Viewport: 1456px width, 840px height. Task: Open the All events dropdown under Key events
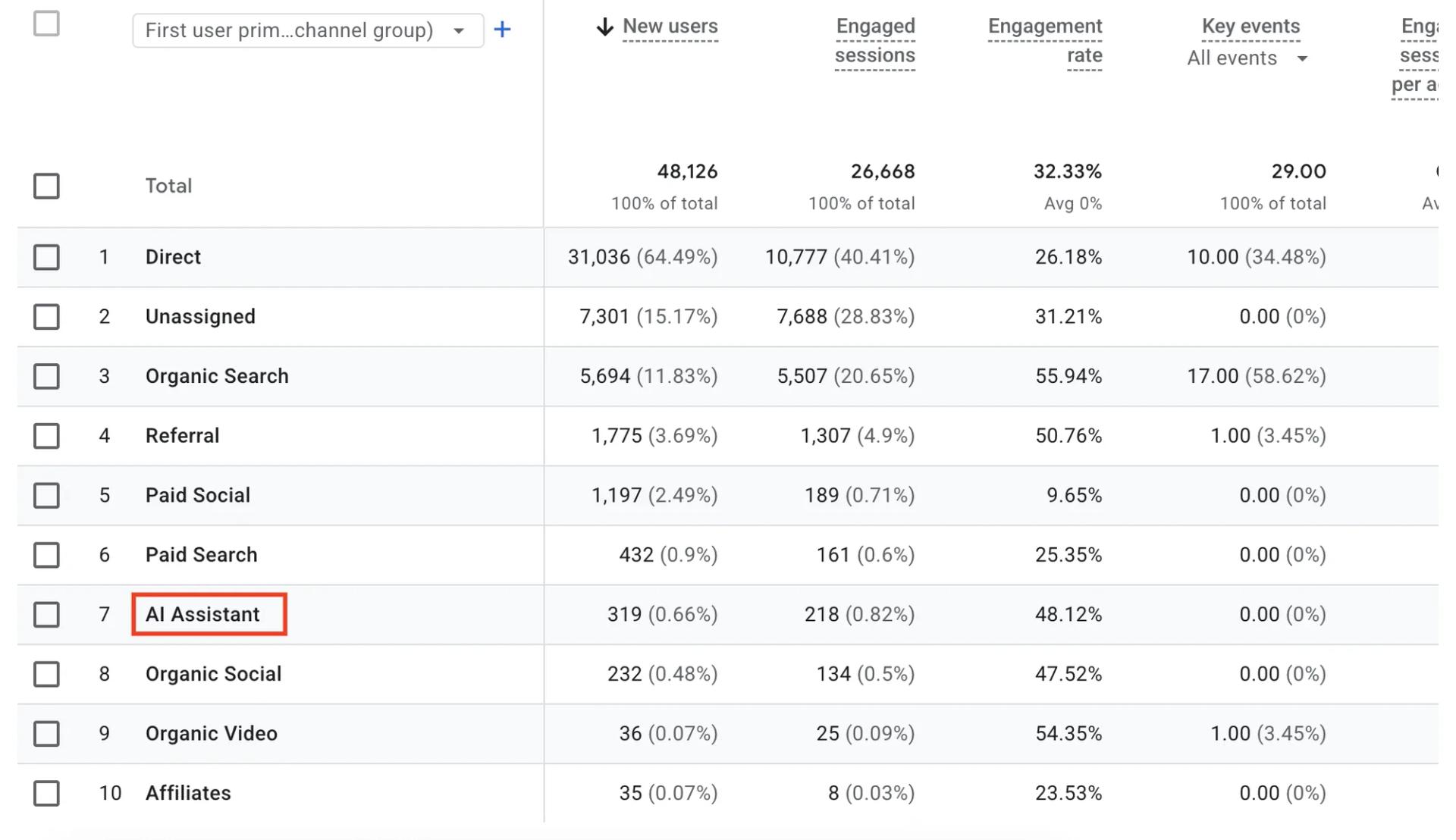point(1247,58)
